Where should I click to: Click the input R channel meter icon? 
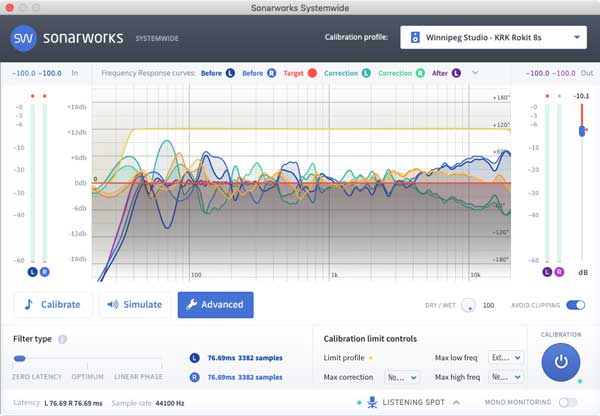(44, 272)
